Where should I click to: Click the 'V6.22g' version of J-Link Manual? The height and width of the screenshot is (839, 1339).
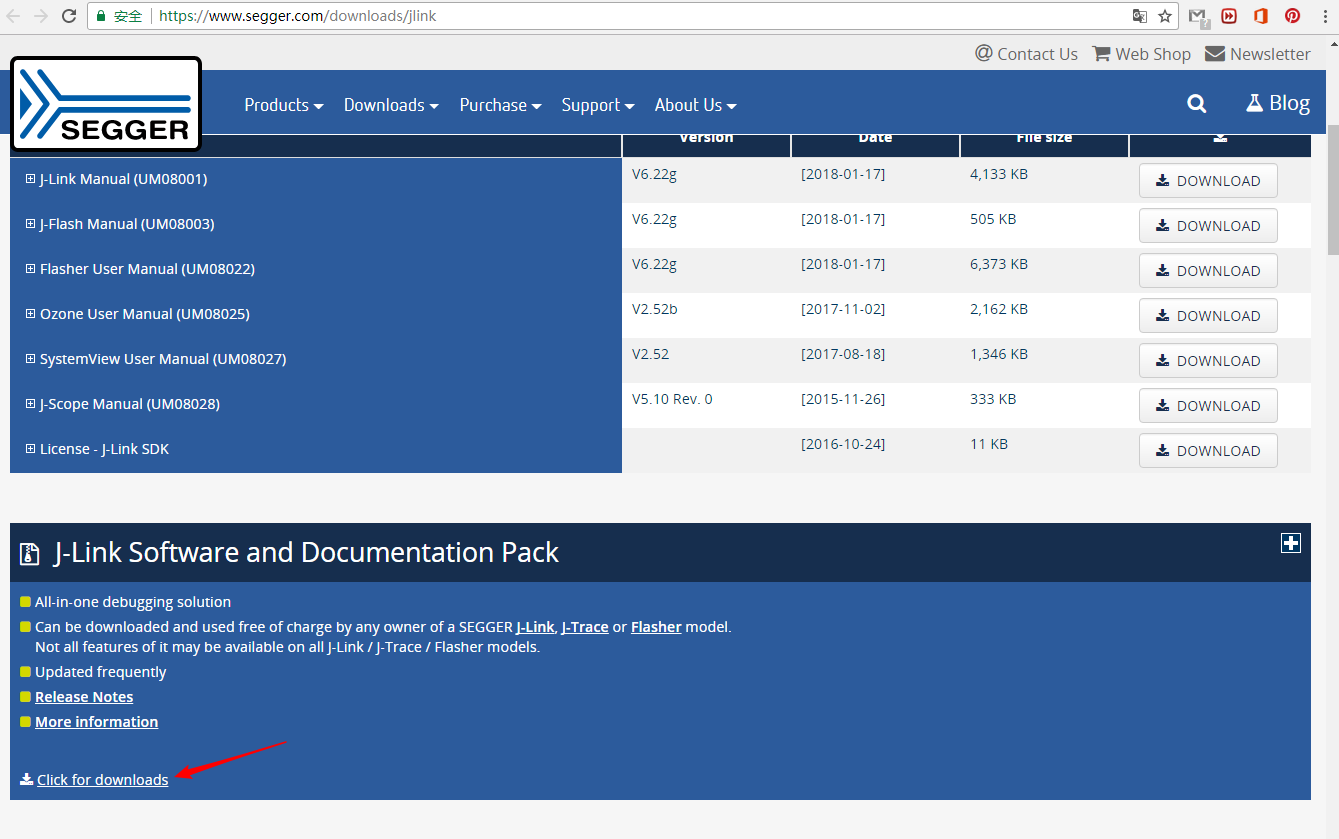(x=654, y=174)
